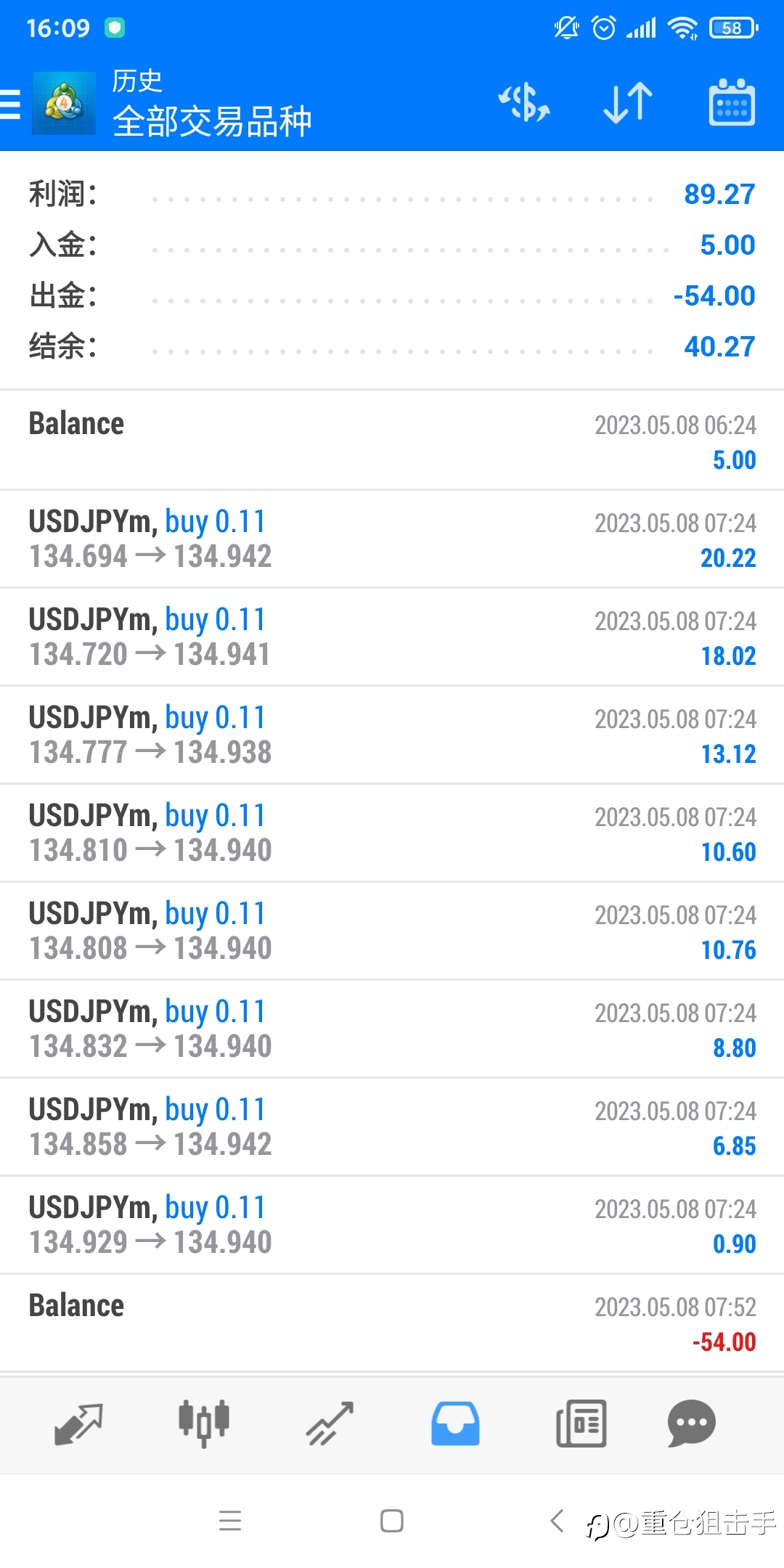Image resolution: width=784 pixels, height=1568 pixels.
Task: Open the News tab
Action: [581, 1424]
